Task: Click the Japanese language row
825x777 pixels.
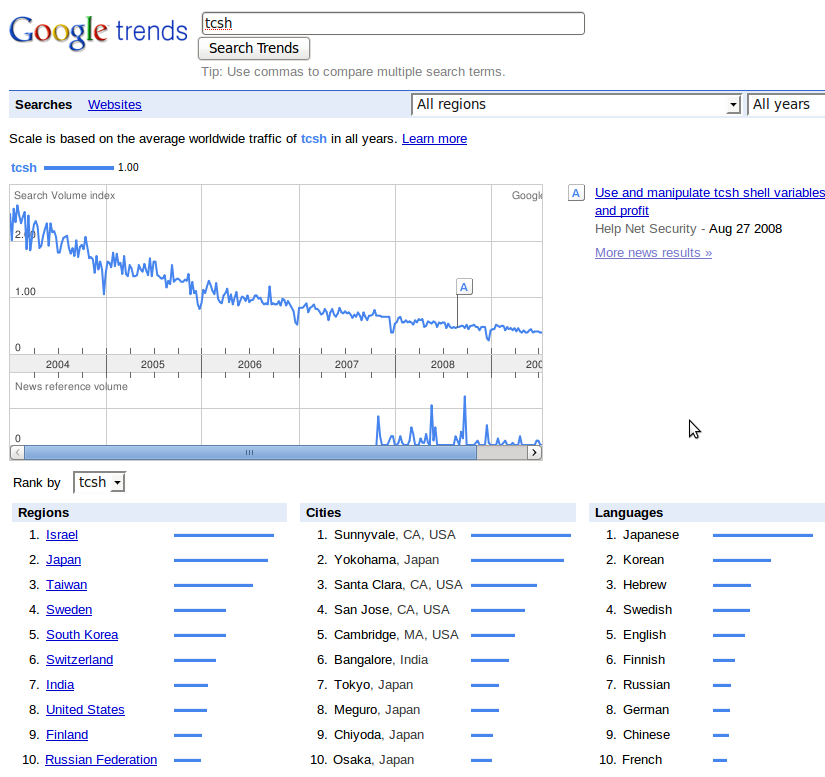Action: 709,535
